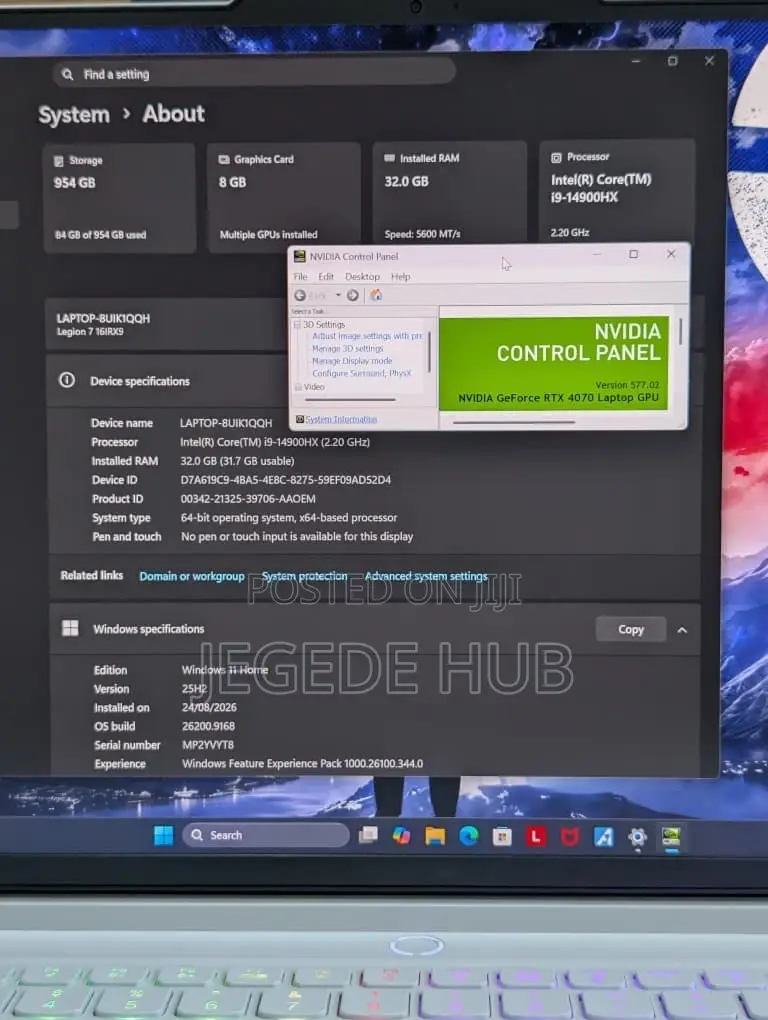The height and width of the screenshot is (1020, 768).
Task: Open Advanced system settings link
Action: pyautogui.click(x=426, y=576)
